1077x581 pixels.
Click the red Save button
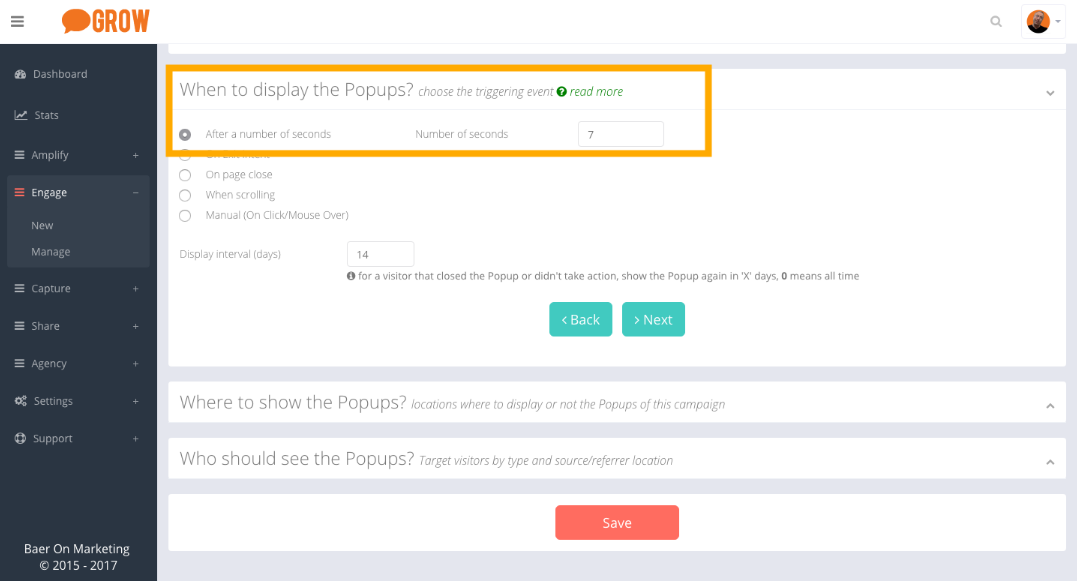coord(617,523)
